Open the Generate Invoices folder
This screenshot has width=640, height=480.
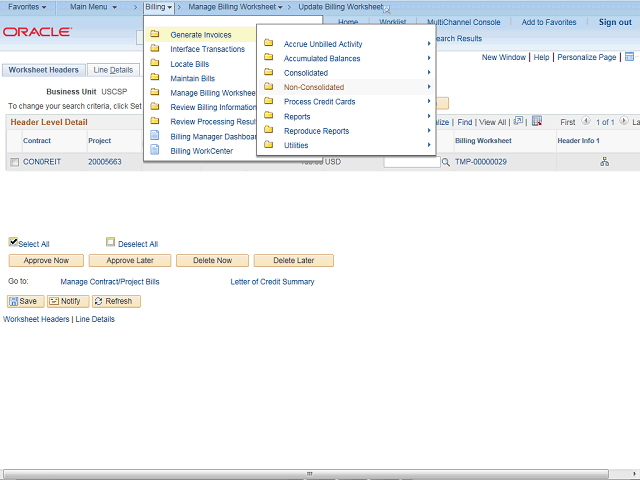200,35
